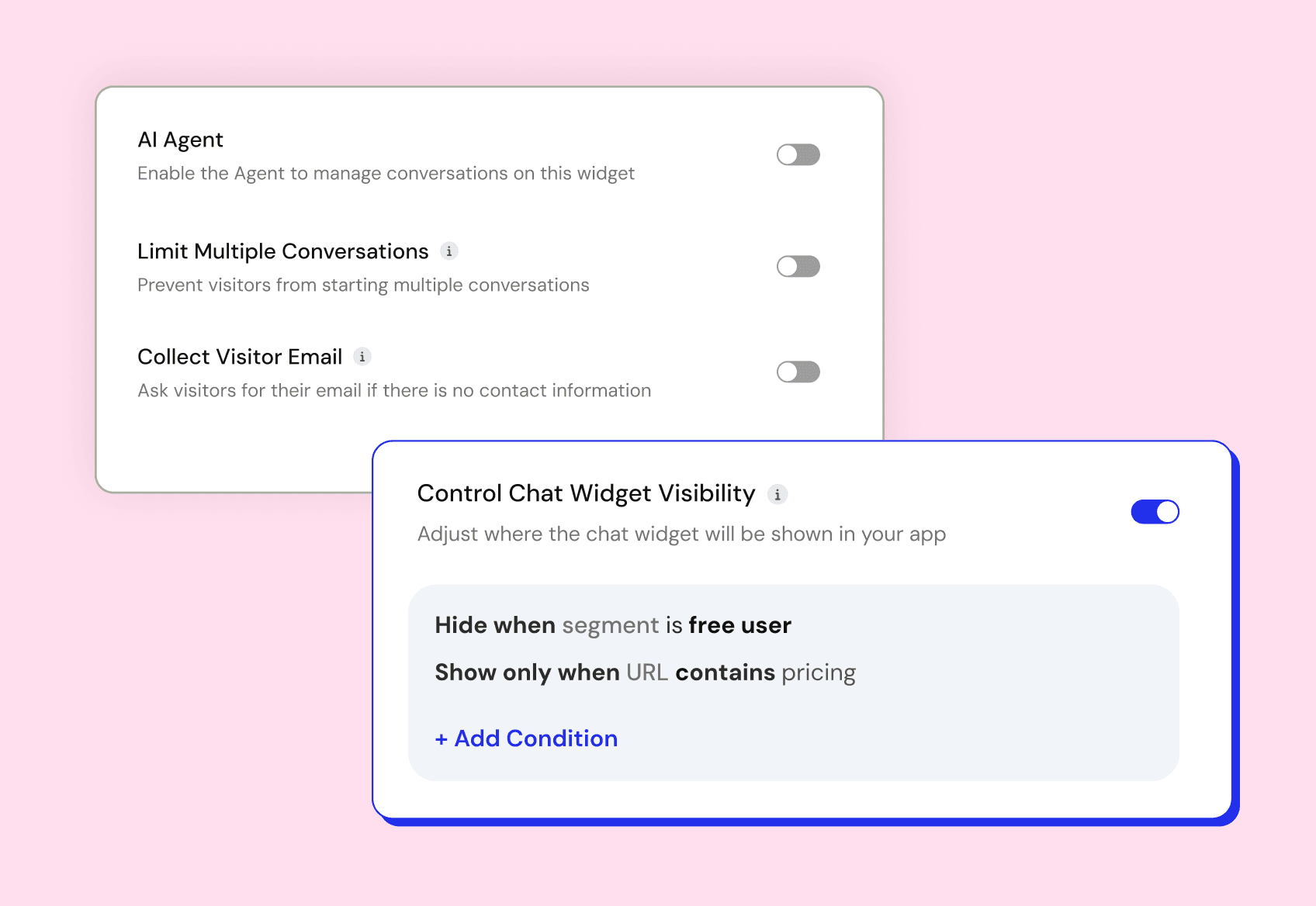Enable the AI Agent toggle
The image size is (1316, 906).
point(798,154)
